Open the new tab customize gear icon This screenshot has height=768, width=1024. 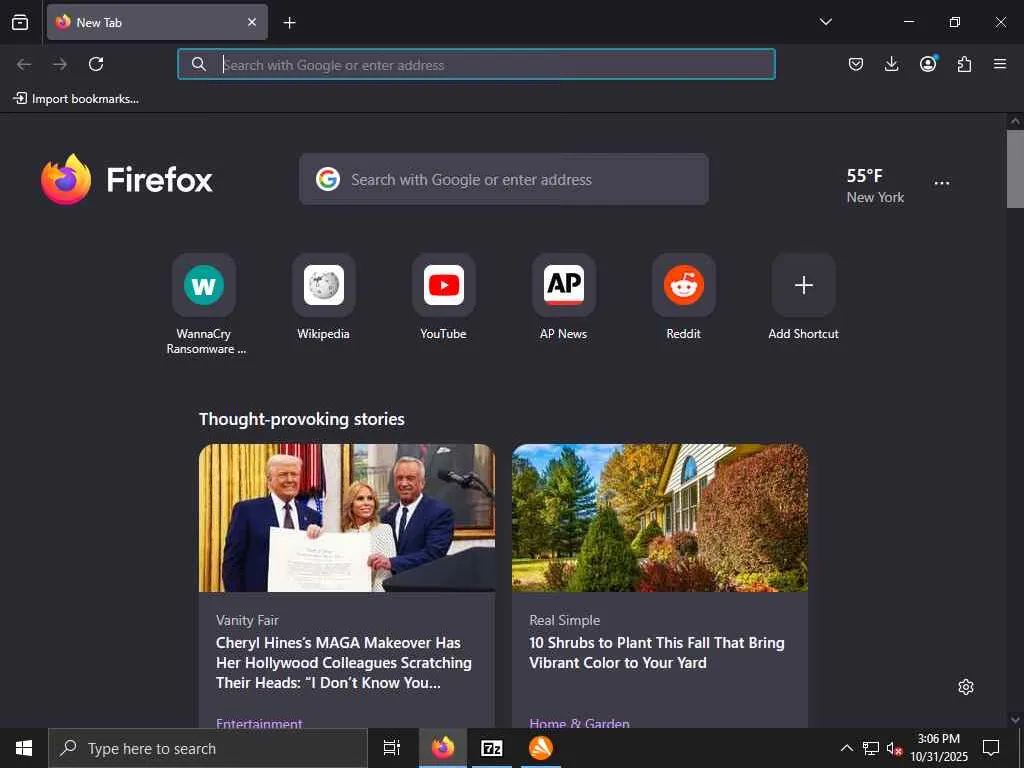click(x=966, y=687)
